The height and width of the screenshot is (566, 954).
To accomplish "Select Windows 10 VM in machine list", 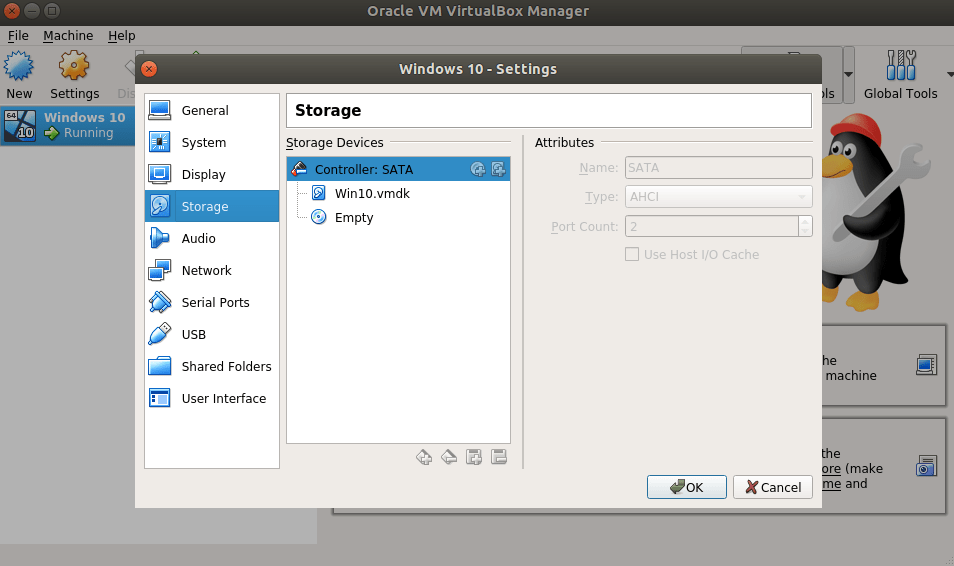I will (x=68, y=125).
